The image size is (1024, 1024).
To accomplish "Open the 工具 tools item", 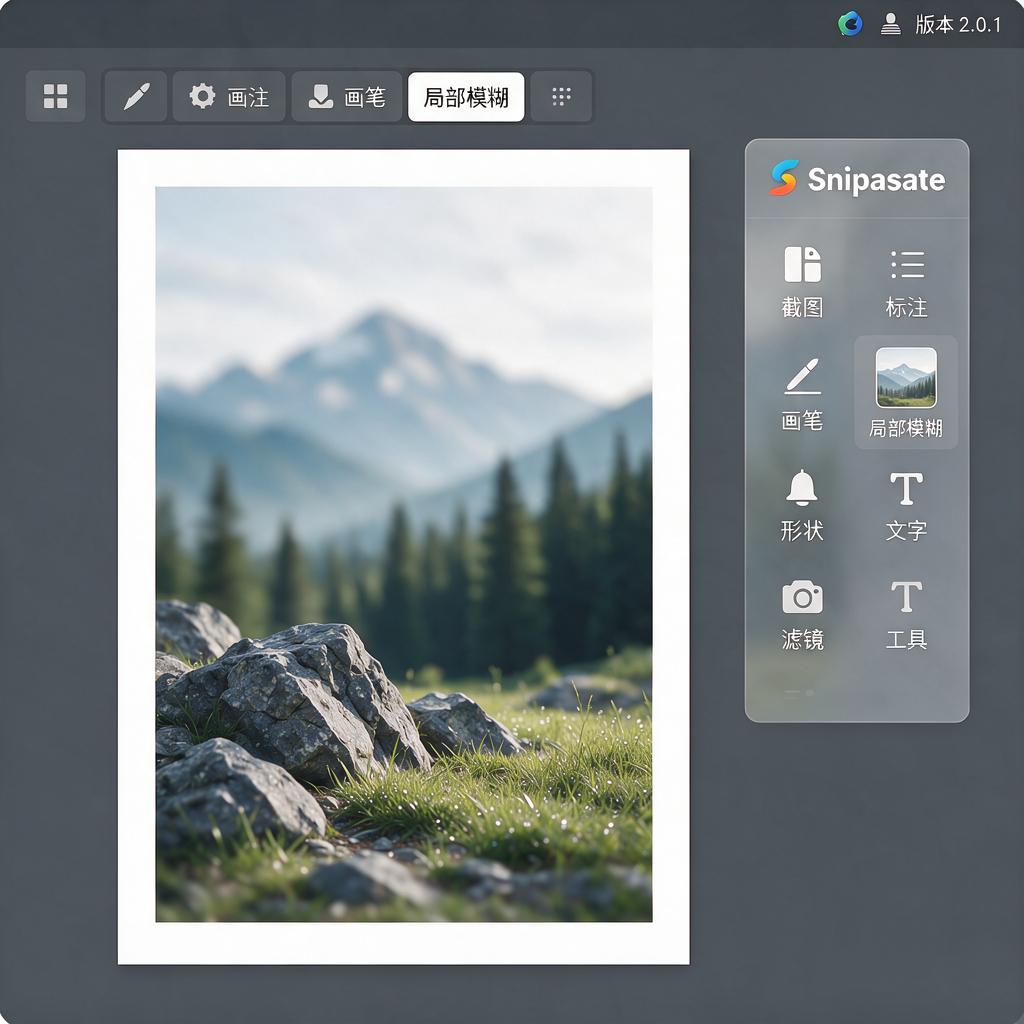I will click(x=906, y=614).
